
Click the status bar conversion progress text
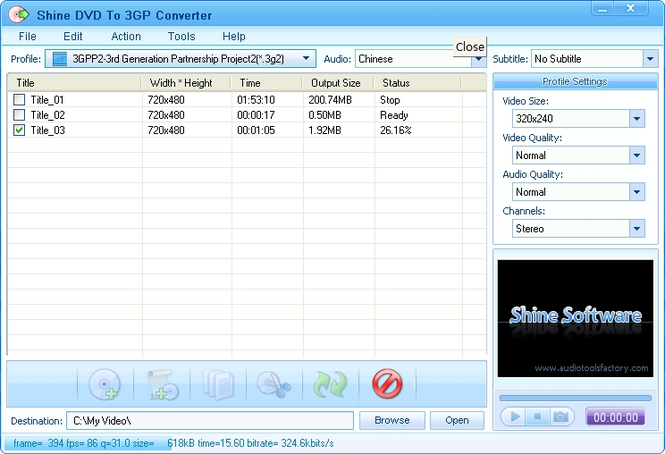pos(173,443)
